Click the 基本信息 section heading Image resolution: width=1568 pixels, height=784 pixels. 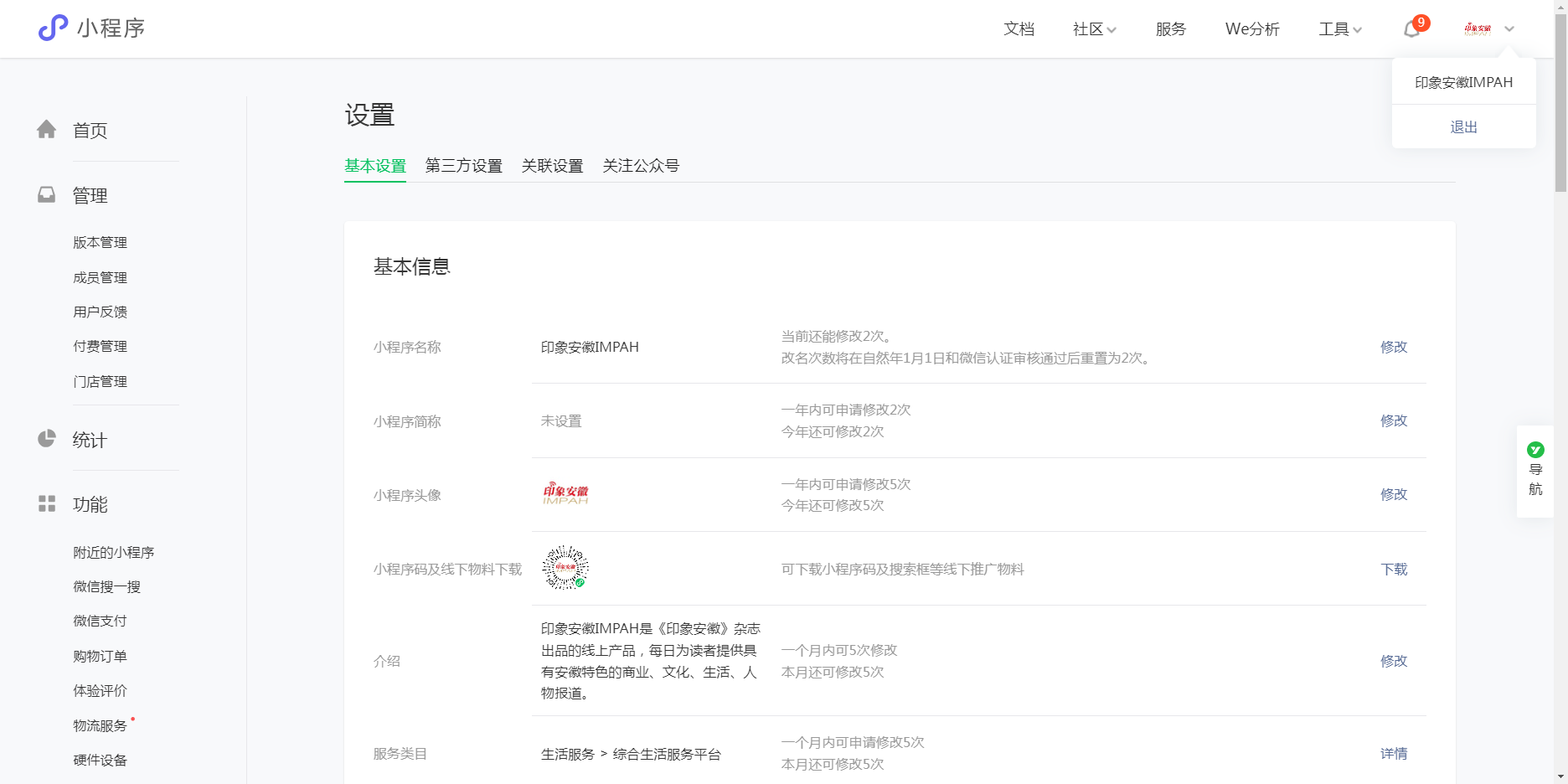412,266
